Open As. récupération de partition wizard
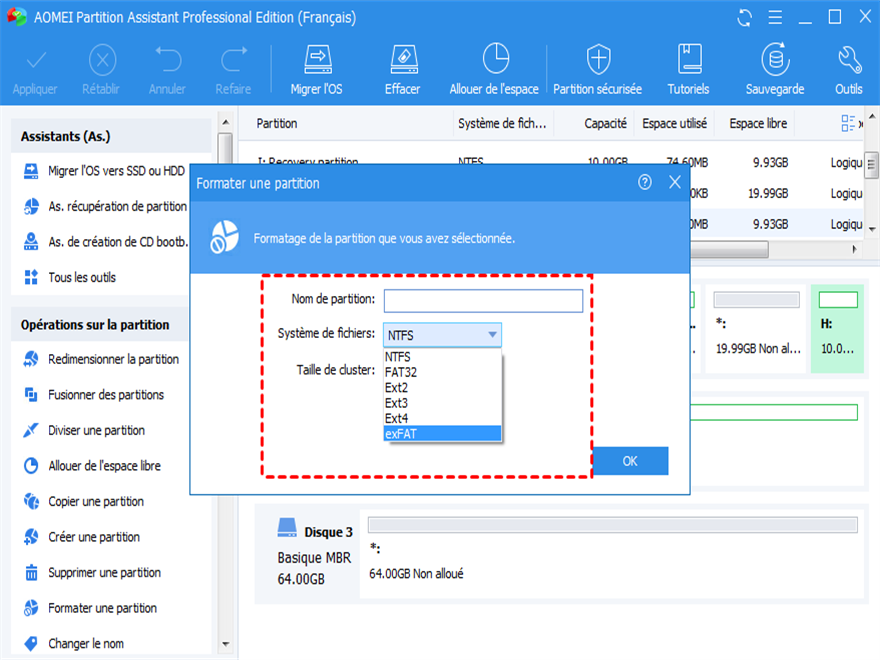The width and height of the screenshot is (880, 660). tap(105, 207)
